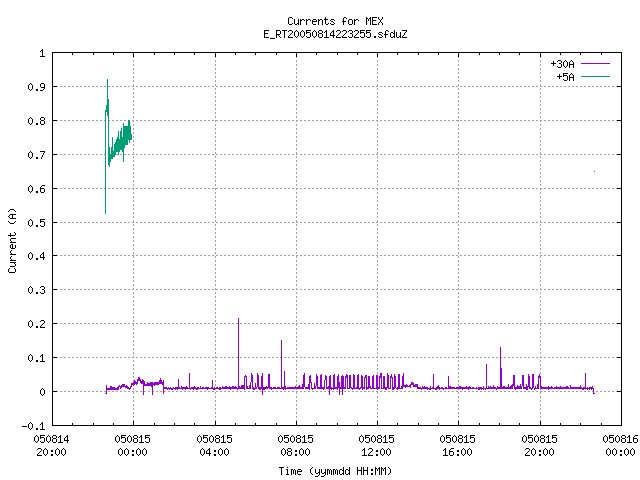Click the x-axis label 050815 12:00
This screenshot has height=480, width=640.
(x=377, y=446)
